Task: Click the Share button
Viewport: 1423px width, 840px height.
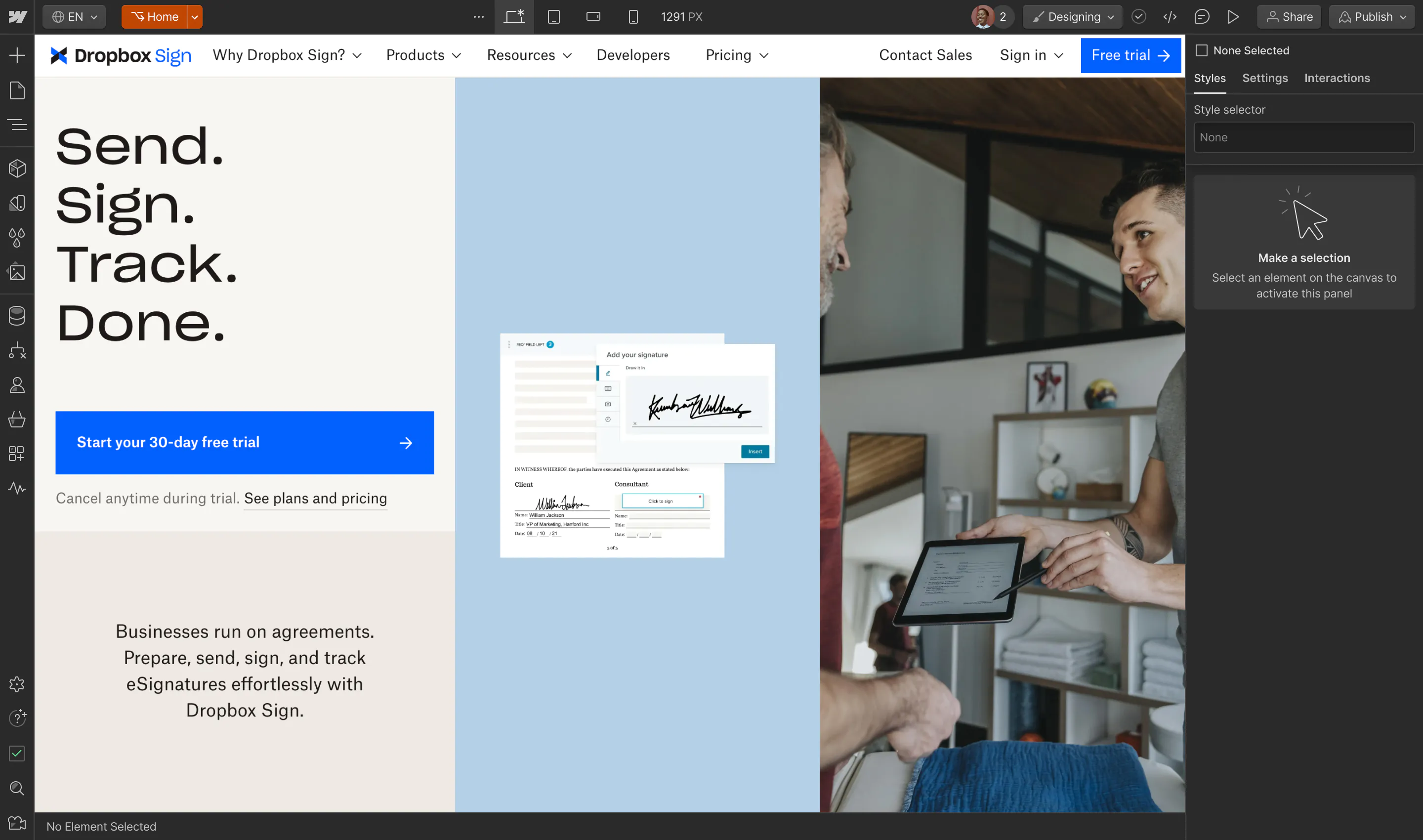Action: [x=1289, y=17]
